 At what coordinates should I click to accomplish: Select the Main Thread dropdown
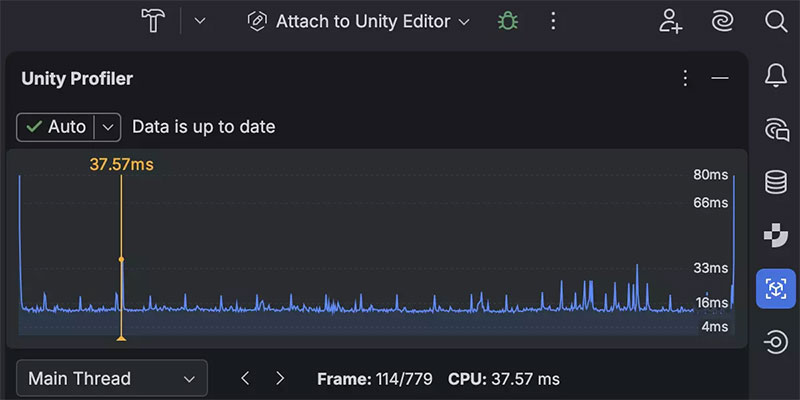point(111,378)
